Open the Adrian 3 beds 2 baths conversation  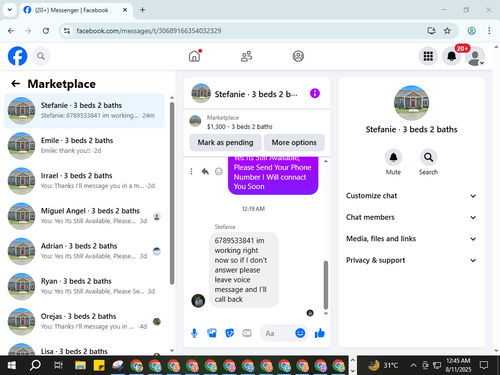84,251
